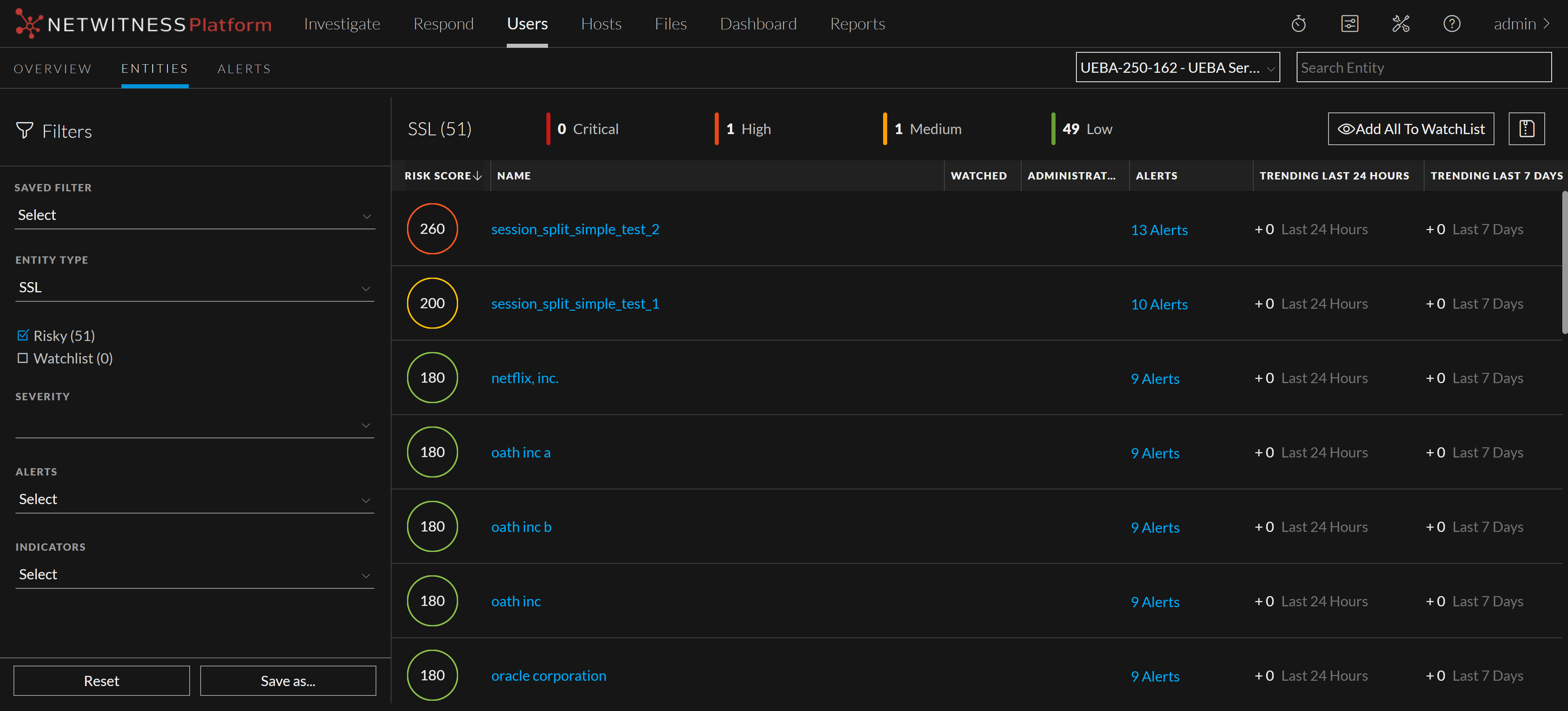Click the NetWitness Platform logo icon
The width and height of the screenshot is (1568, 711).
click(28, 24)
